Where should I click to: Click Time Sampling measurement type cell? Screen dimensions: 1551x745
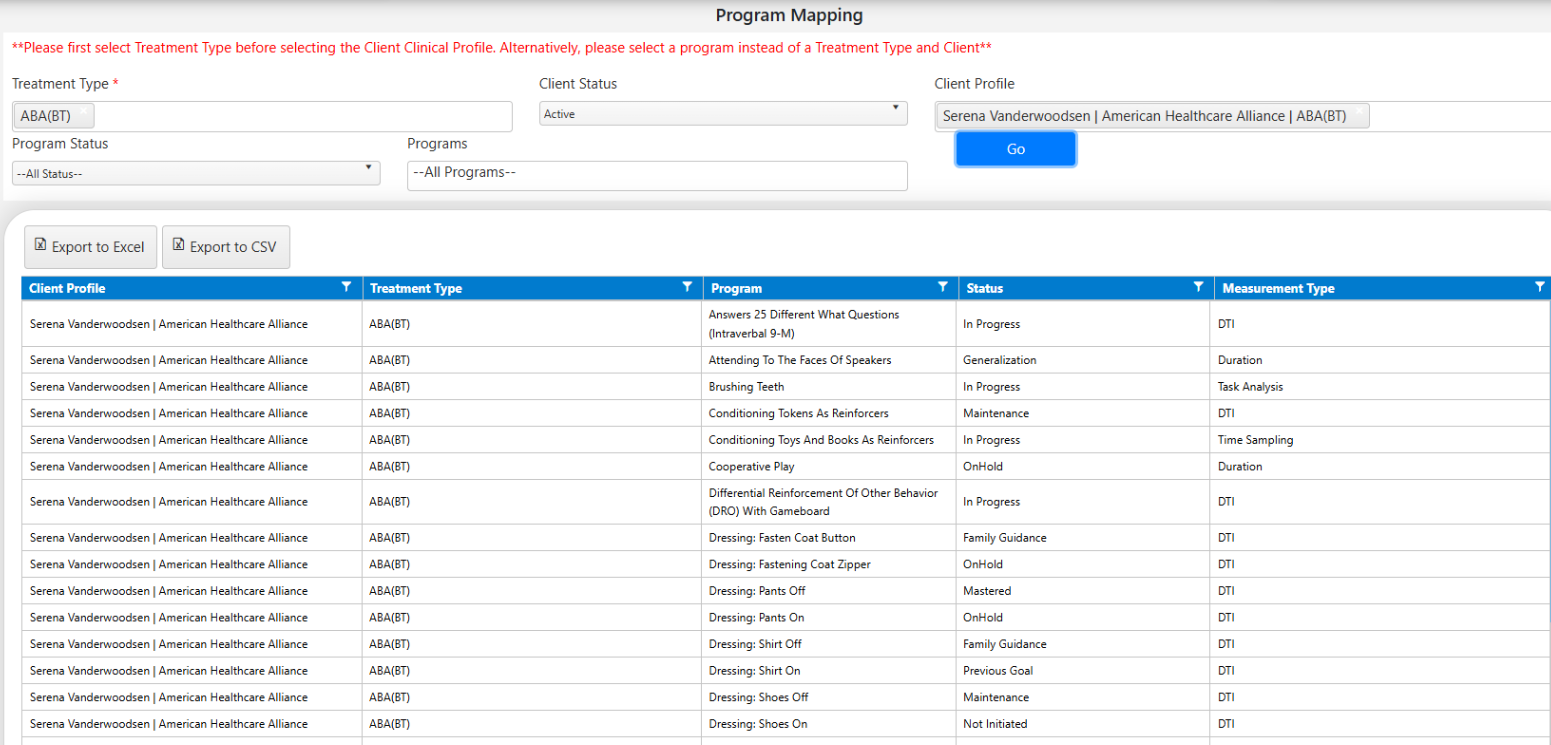pos(1380,440)
